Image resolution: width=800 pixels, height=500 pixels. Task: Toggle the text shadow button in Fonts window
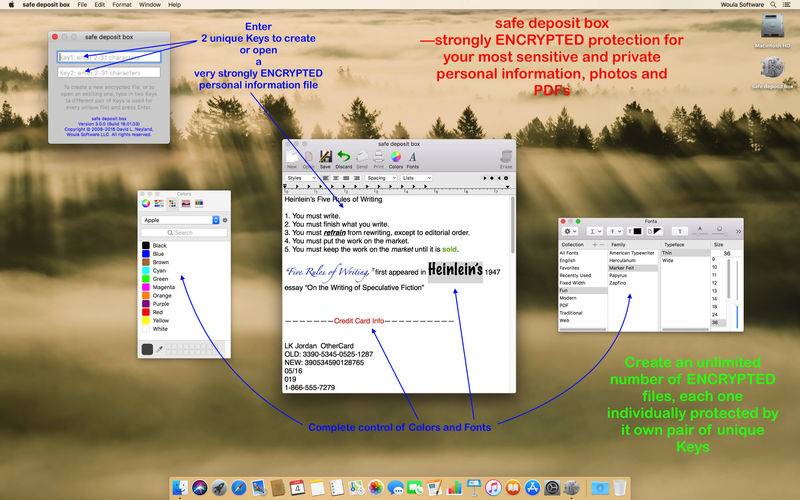(680, 231)
